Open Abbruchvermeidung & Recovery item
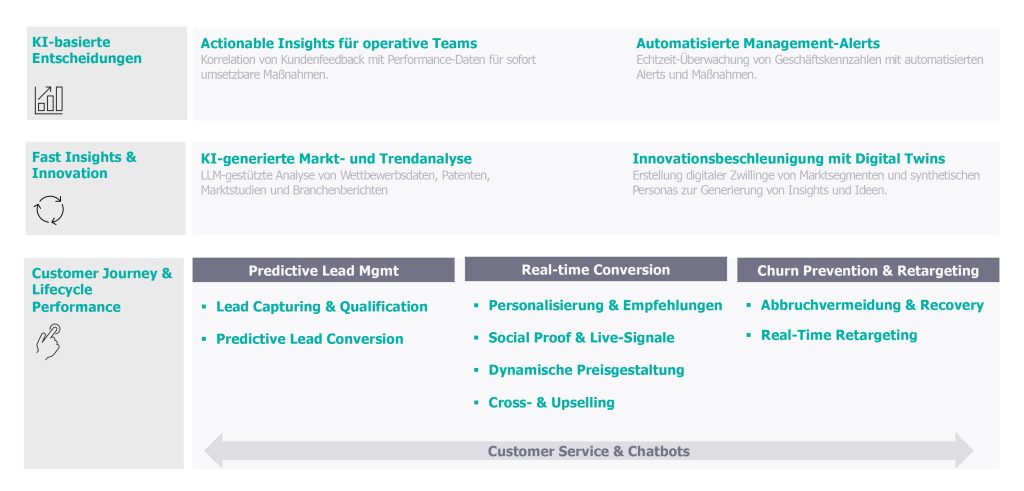 click(871, 305)
